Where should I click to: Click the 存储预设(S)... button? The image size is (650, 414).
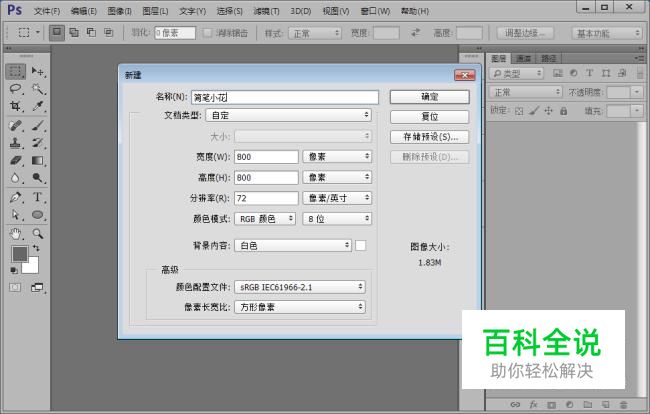click(429, 137)
